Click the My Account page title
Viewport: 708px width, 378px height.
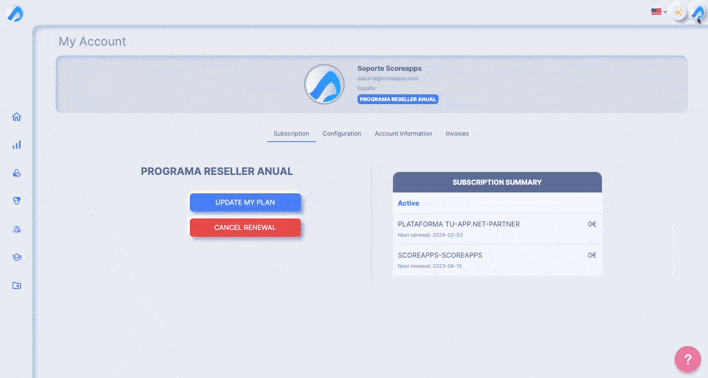pos(92,42)
